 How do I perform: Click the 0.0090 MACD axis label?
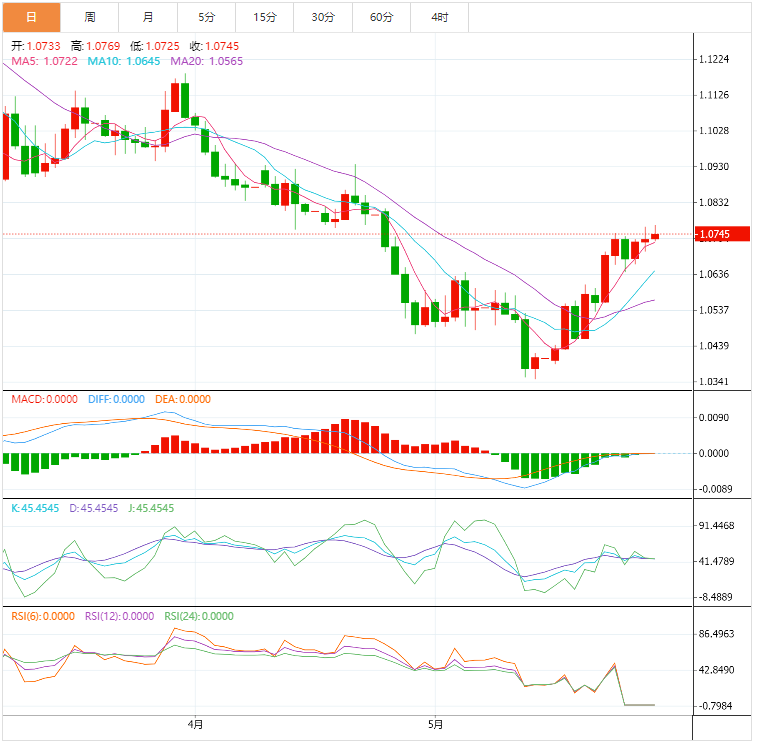click(x=714, y=418)
